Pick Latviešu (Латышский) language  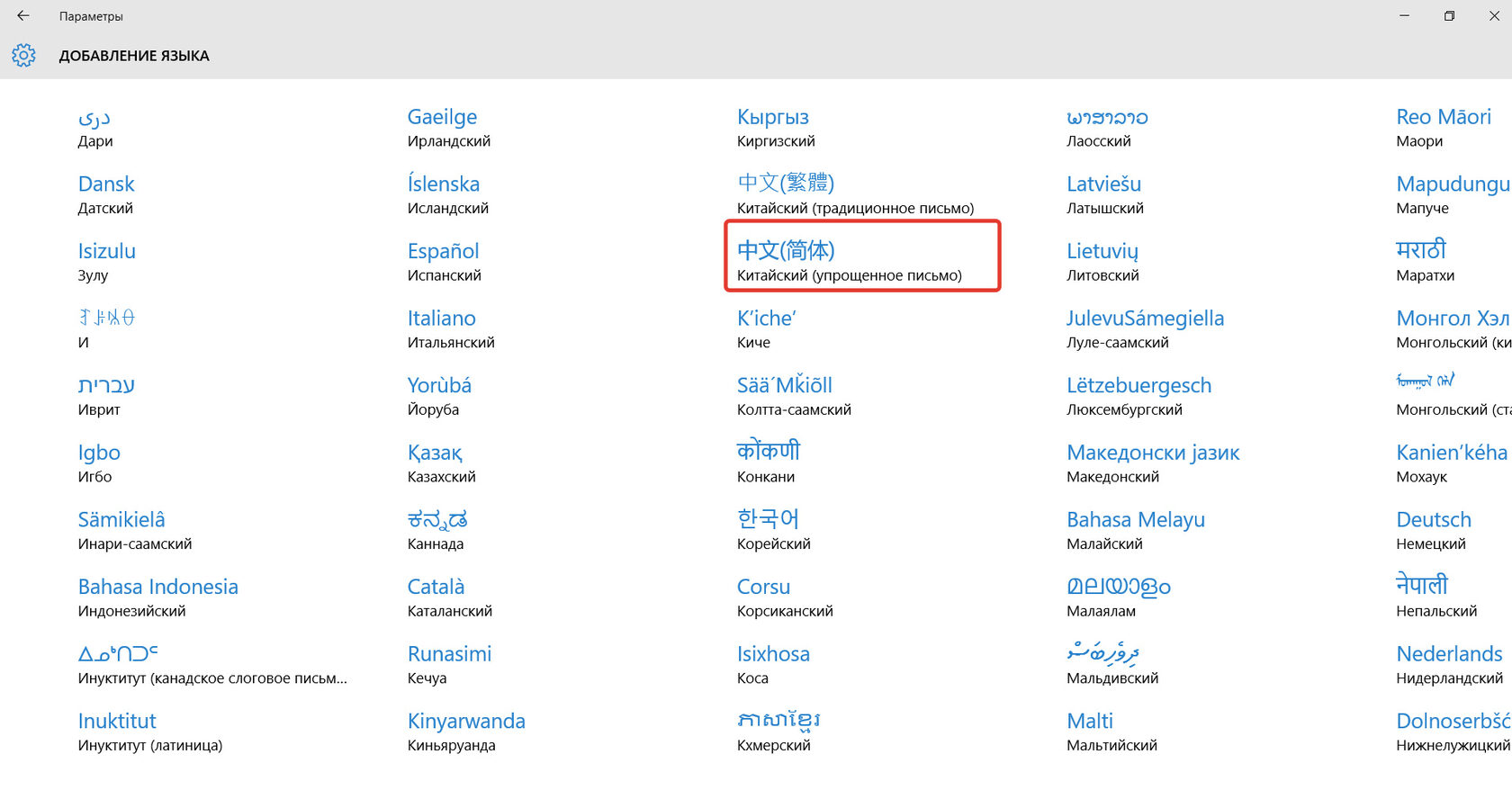point(1105,195)
